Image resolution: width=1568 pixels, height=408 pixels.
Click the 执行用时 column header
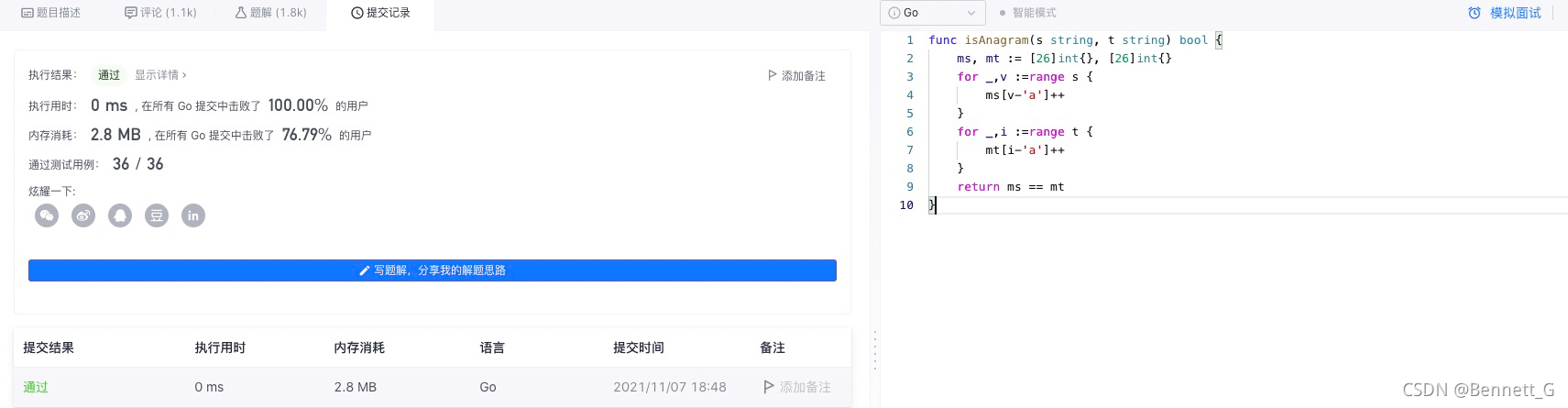click(x=220, y=347)
